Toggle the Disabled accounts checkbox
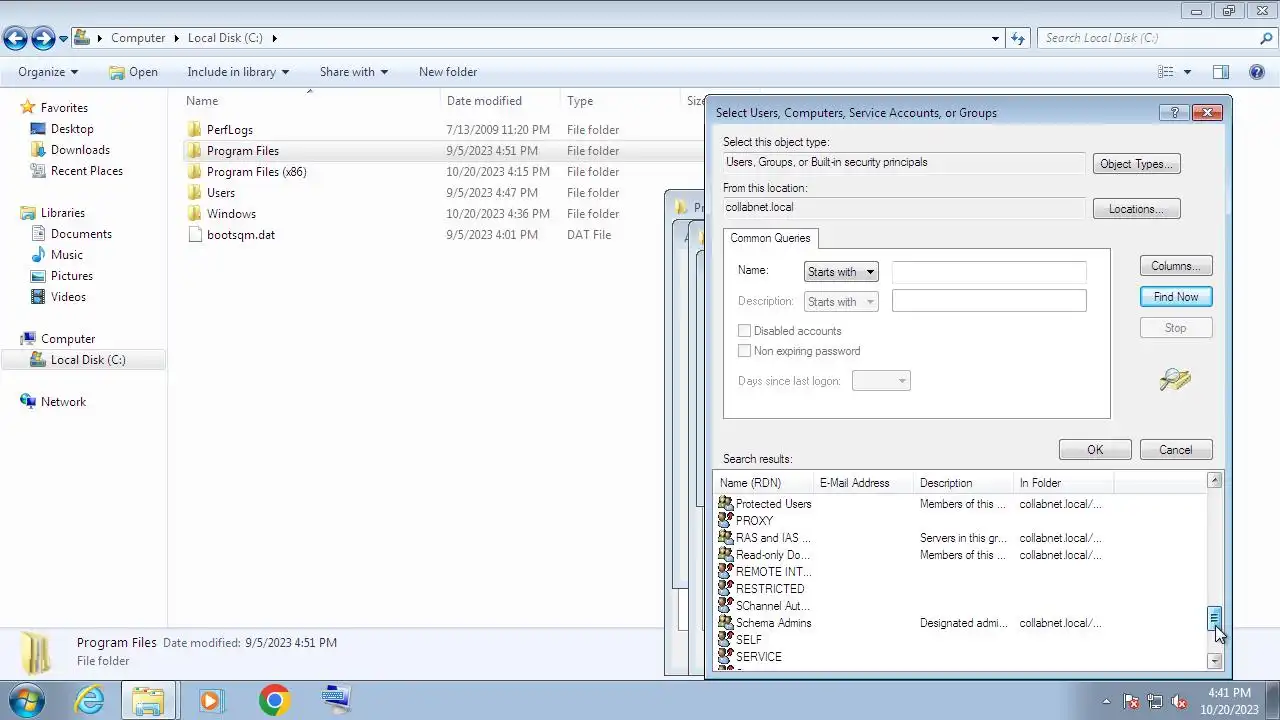Screen dimensions: 1280x720 [744, 331]
